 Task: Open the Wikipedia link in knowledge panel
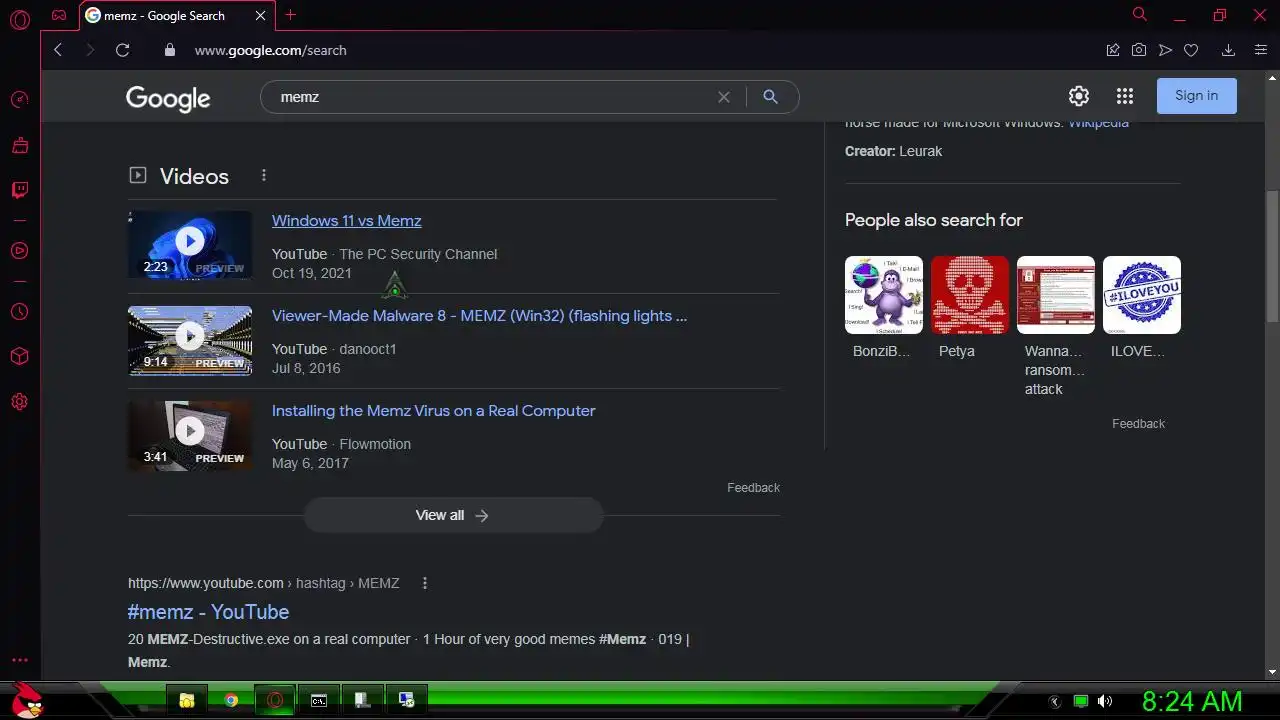pos(1098,124)
